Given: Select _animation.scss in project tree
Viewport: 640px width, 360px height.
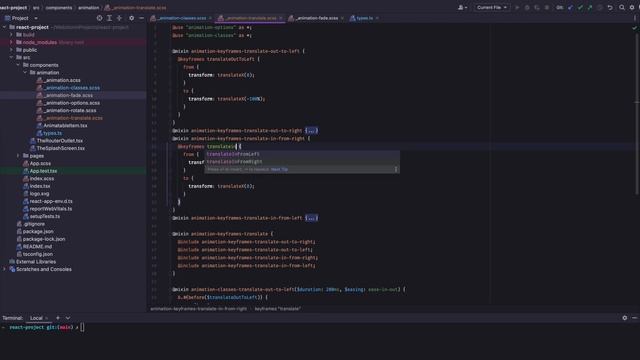Looking at the screenshot, I should pyautogui.click(x=62, y=80).
